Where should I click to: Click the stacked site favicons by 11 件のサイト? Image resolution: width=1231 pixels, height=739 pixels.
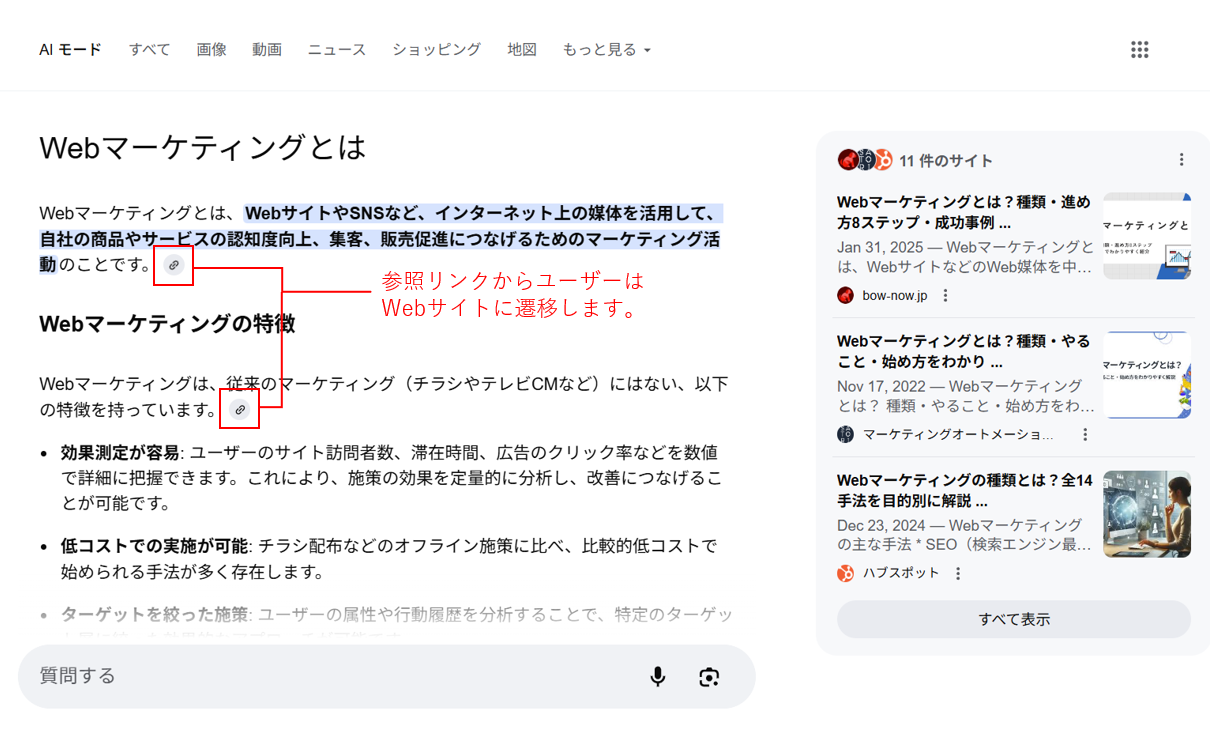864,160
